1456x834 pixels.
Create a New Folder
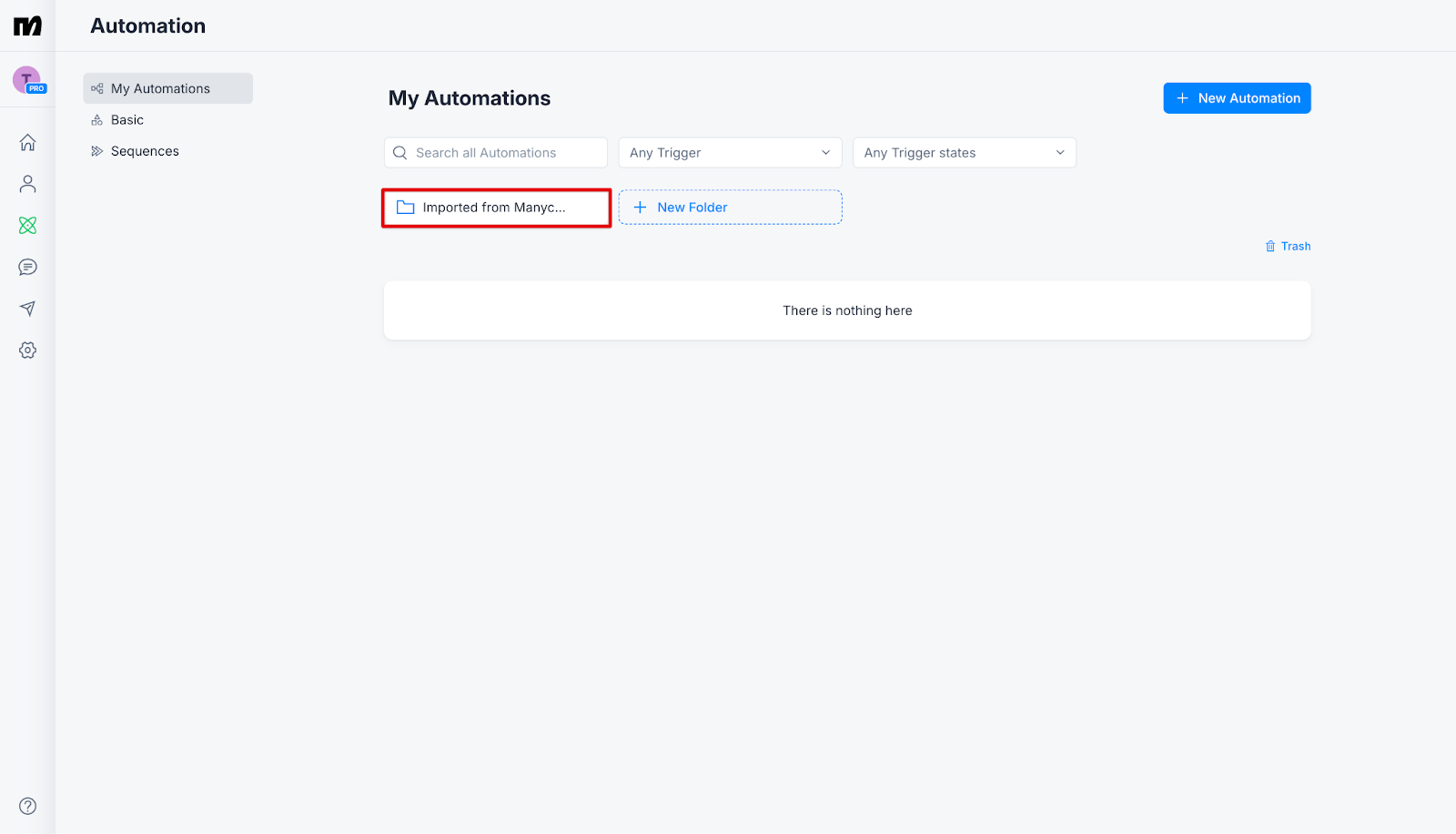pyautogui.click(x=730, y=208)
